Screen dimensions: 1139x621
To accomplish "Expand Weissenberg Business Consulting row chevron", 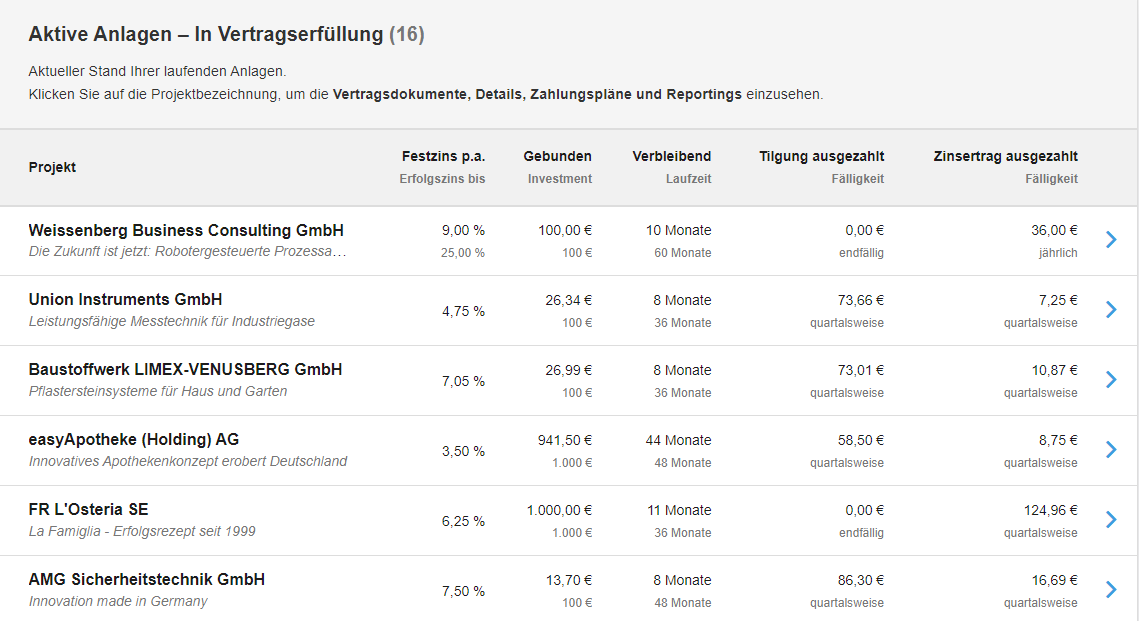I will tap(1111, 240).
